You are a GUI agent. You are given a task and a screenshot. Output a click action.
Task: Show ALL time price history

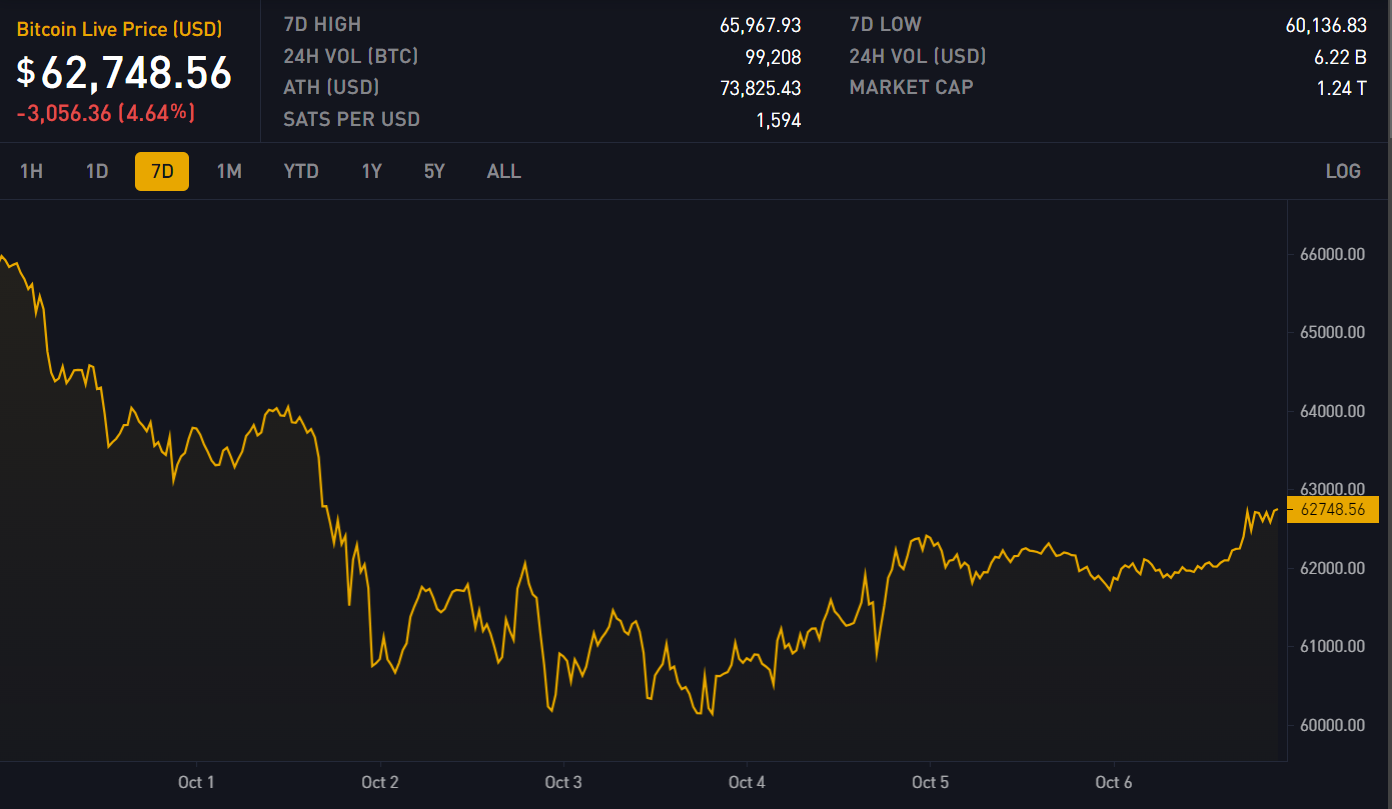(x=504, y=171)
